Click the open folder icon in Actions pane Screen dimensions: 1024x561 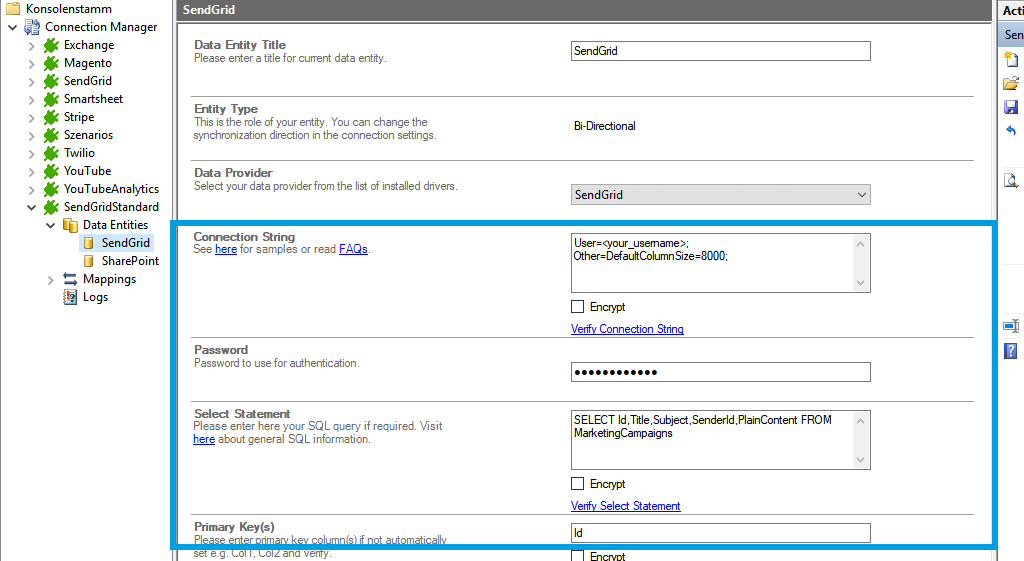click(1011, 84)
